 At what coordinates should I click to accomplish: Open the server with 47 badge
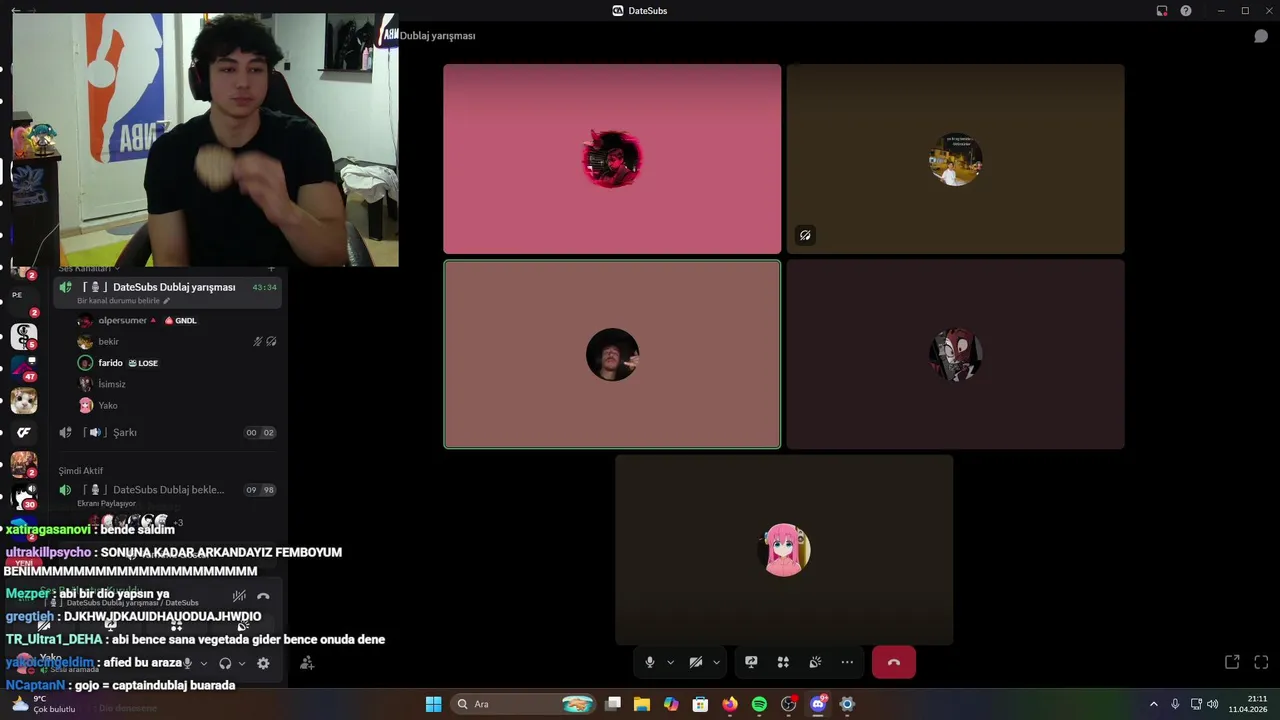click(24, 368)
